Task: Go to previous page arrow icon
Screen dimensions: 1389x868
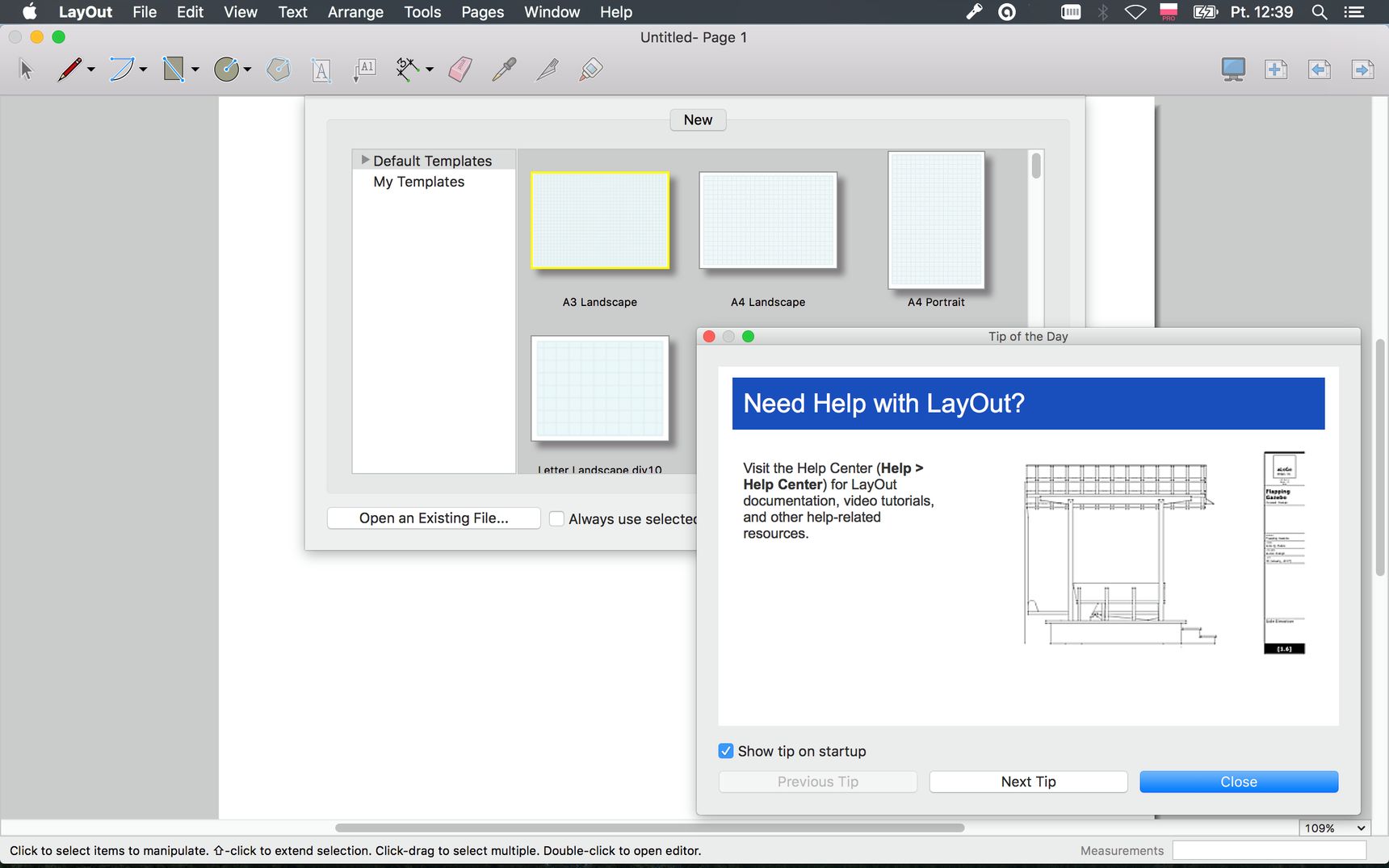Action: coord(1320,69)
